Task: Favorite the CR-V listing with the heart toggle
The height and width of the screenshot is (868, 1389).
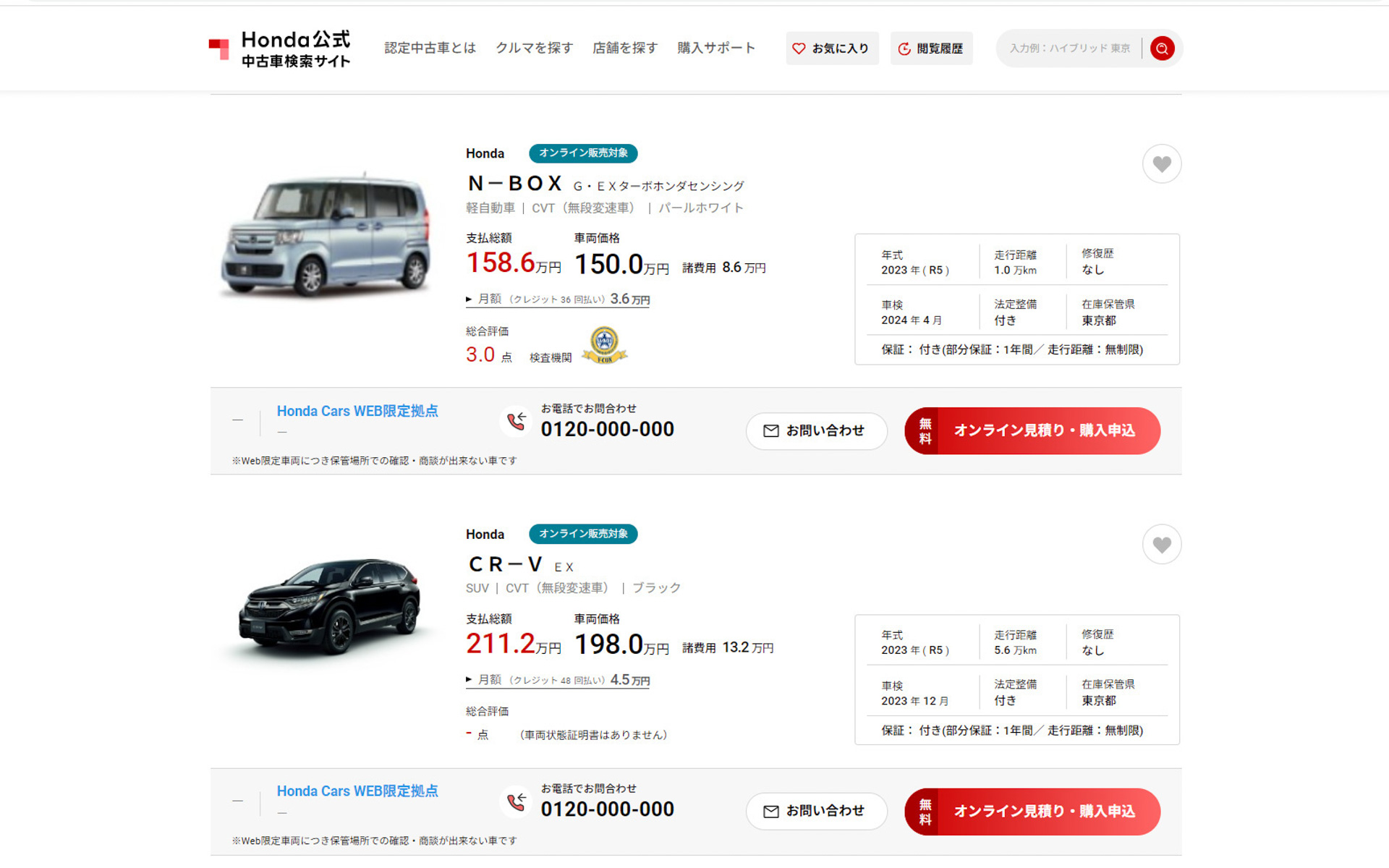Action: point(1162,545)
